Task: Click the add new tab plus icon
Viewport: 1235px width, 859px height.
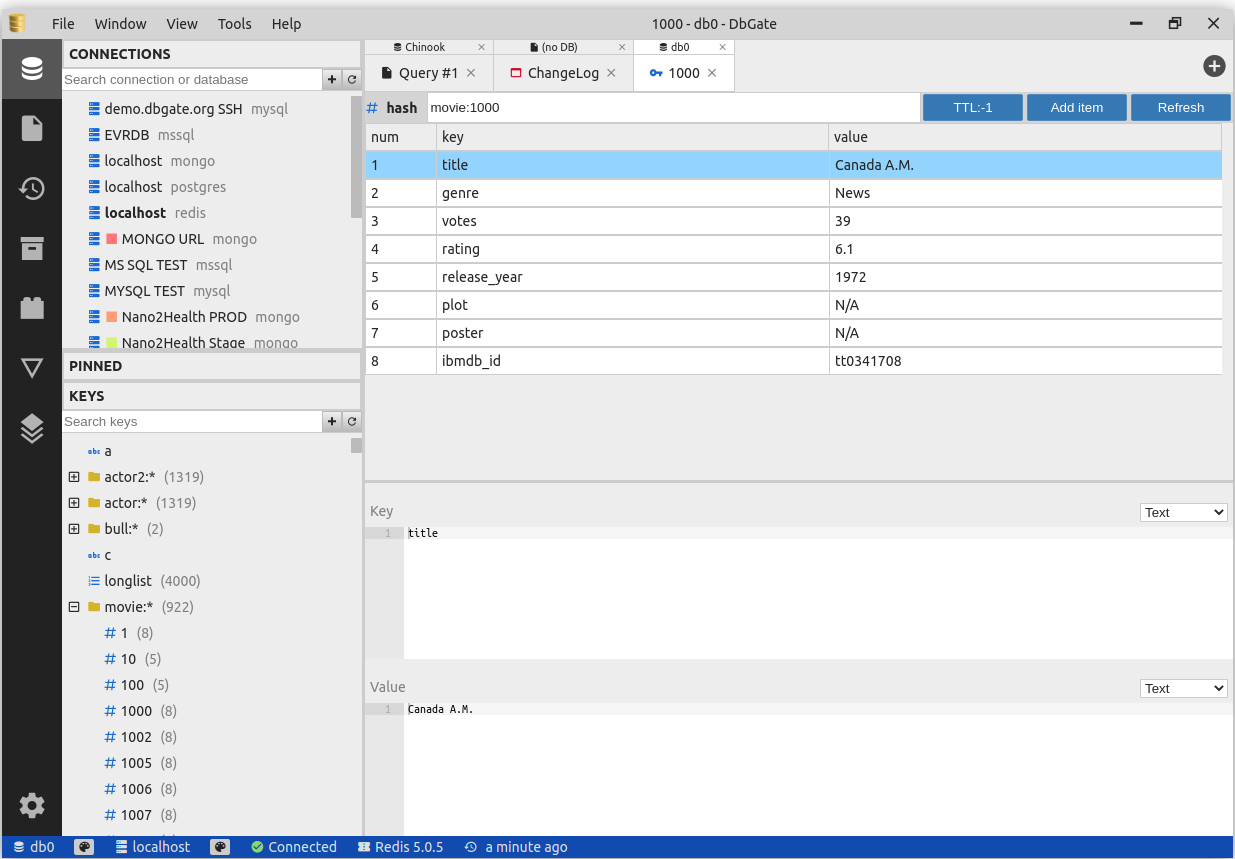Action: 1214,66
